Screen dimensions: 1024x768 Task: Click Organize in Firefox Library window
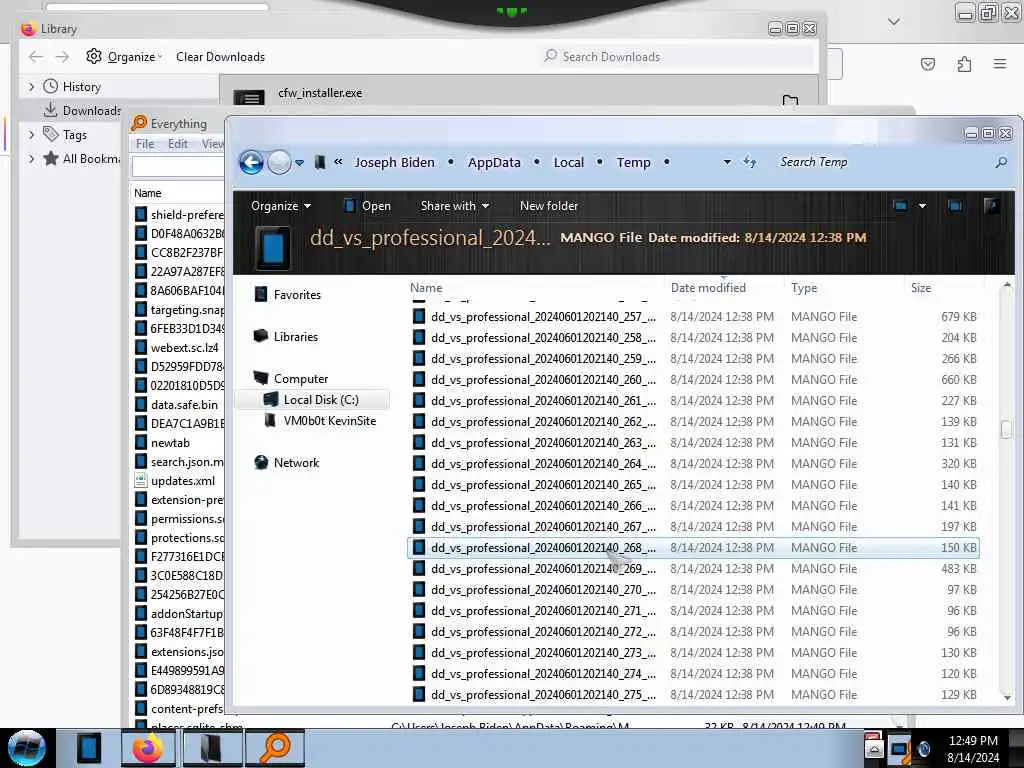pyautogui.click(x=124, y=57)
